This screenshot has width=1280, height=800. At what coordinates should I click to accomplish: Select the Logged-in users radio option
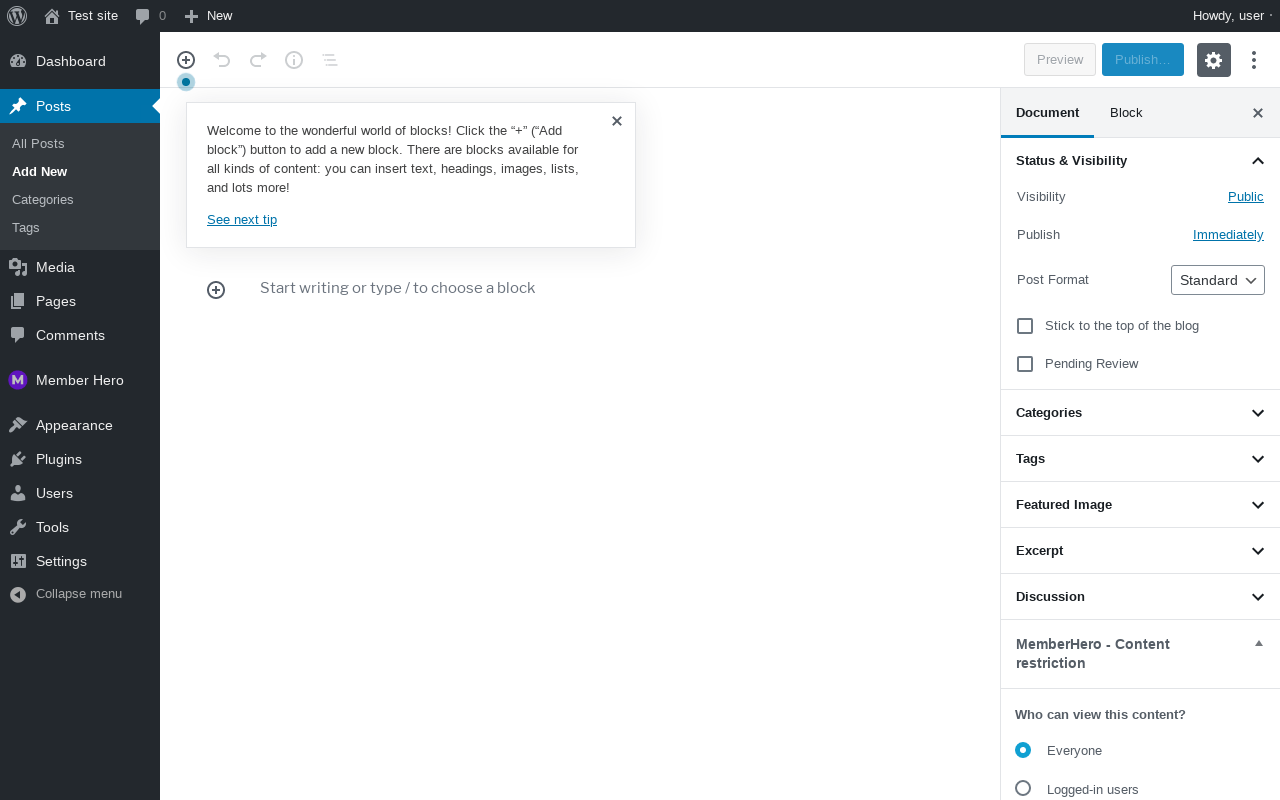[x=1023, y=788]
